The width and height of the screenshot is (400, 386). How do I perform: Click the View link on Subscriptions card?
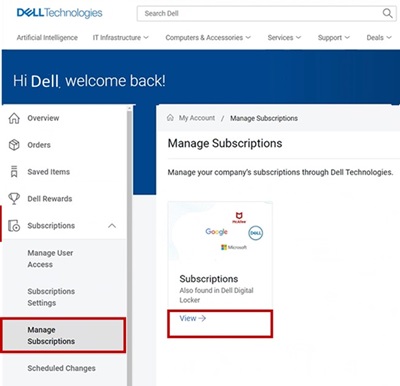click(193, 318)
